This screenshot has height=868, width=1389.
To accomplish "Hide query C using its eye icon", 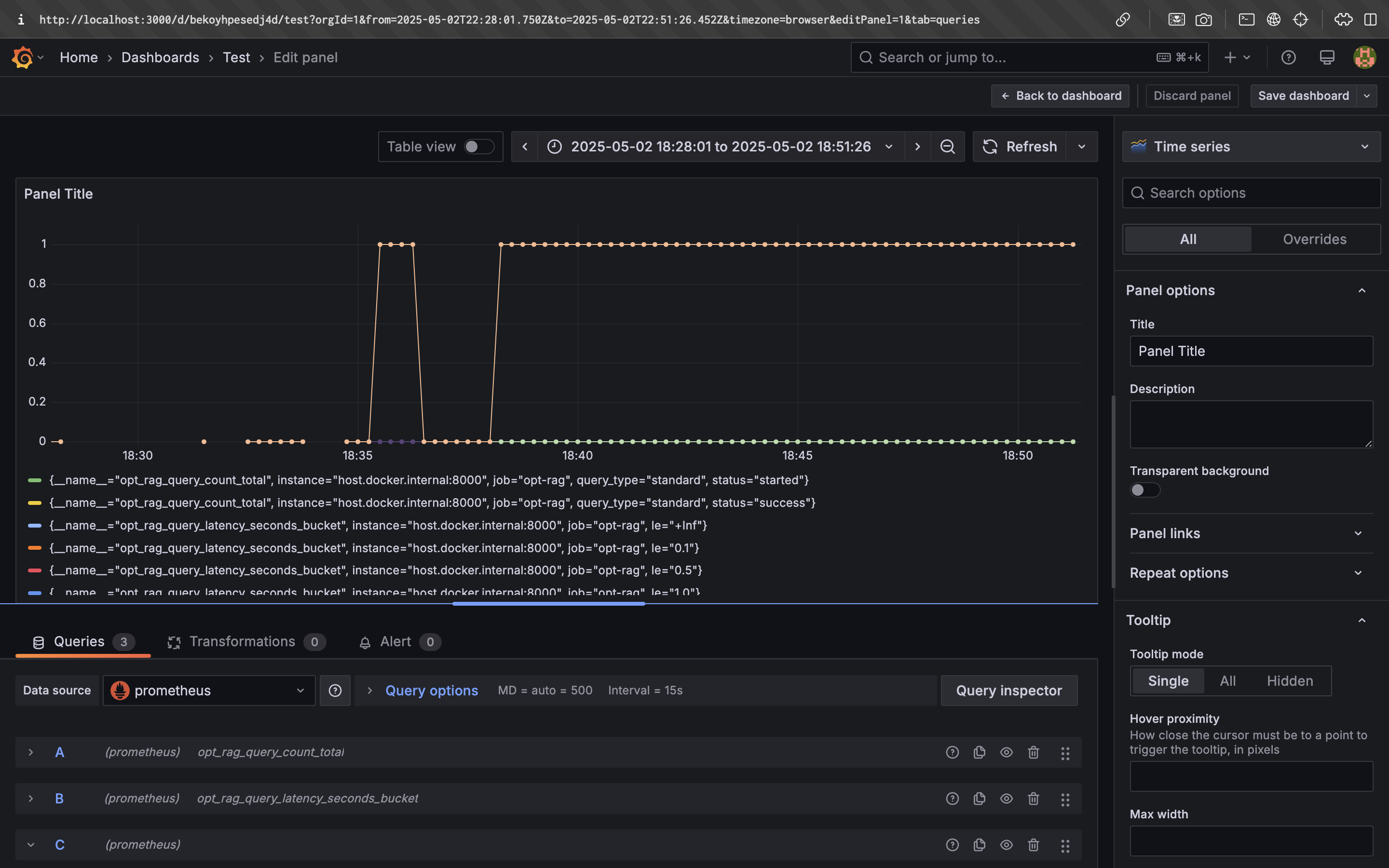I will 1006,844.
